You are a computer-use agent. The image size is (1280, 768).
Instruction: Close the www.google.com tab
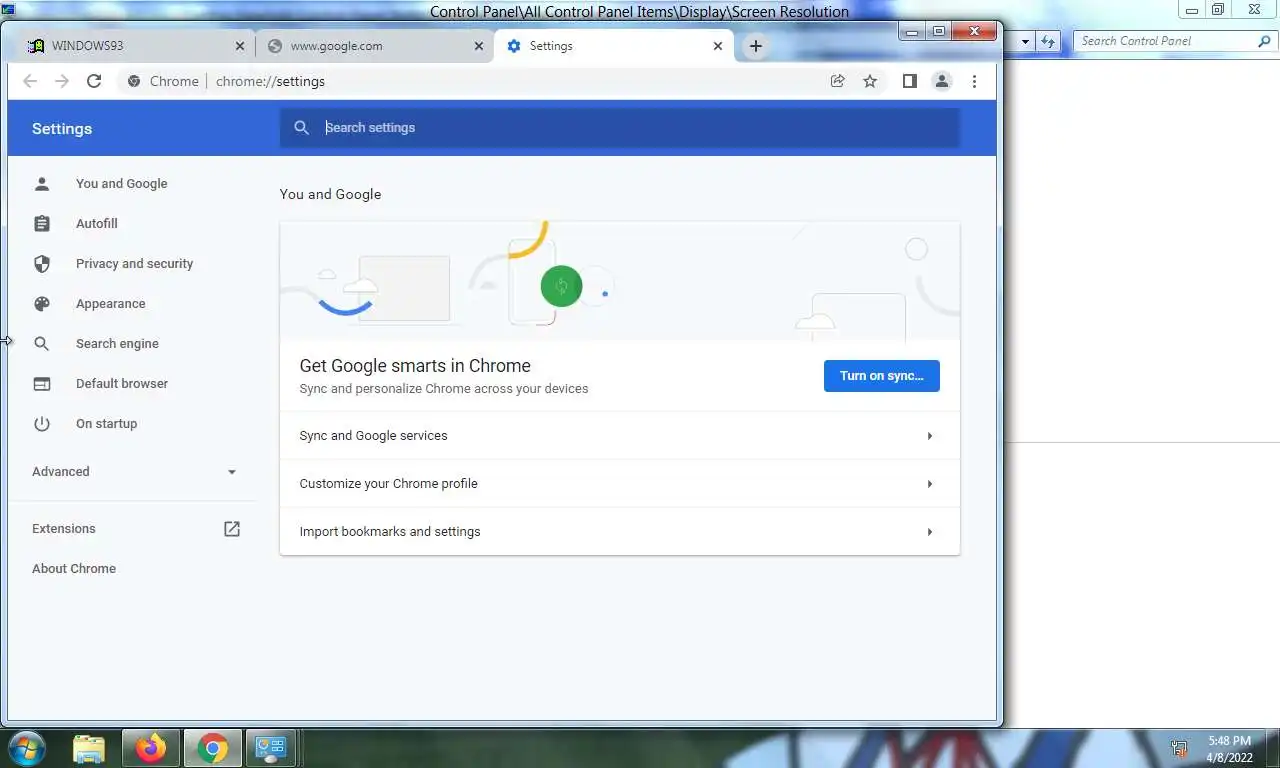(479, 46)
